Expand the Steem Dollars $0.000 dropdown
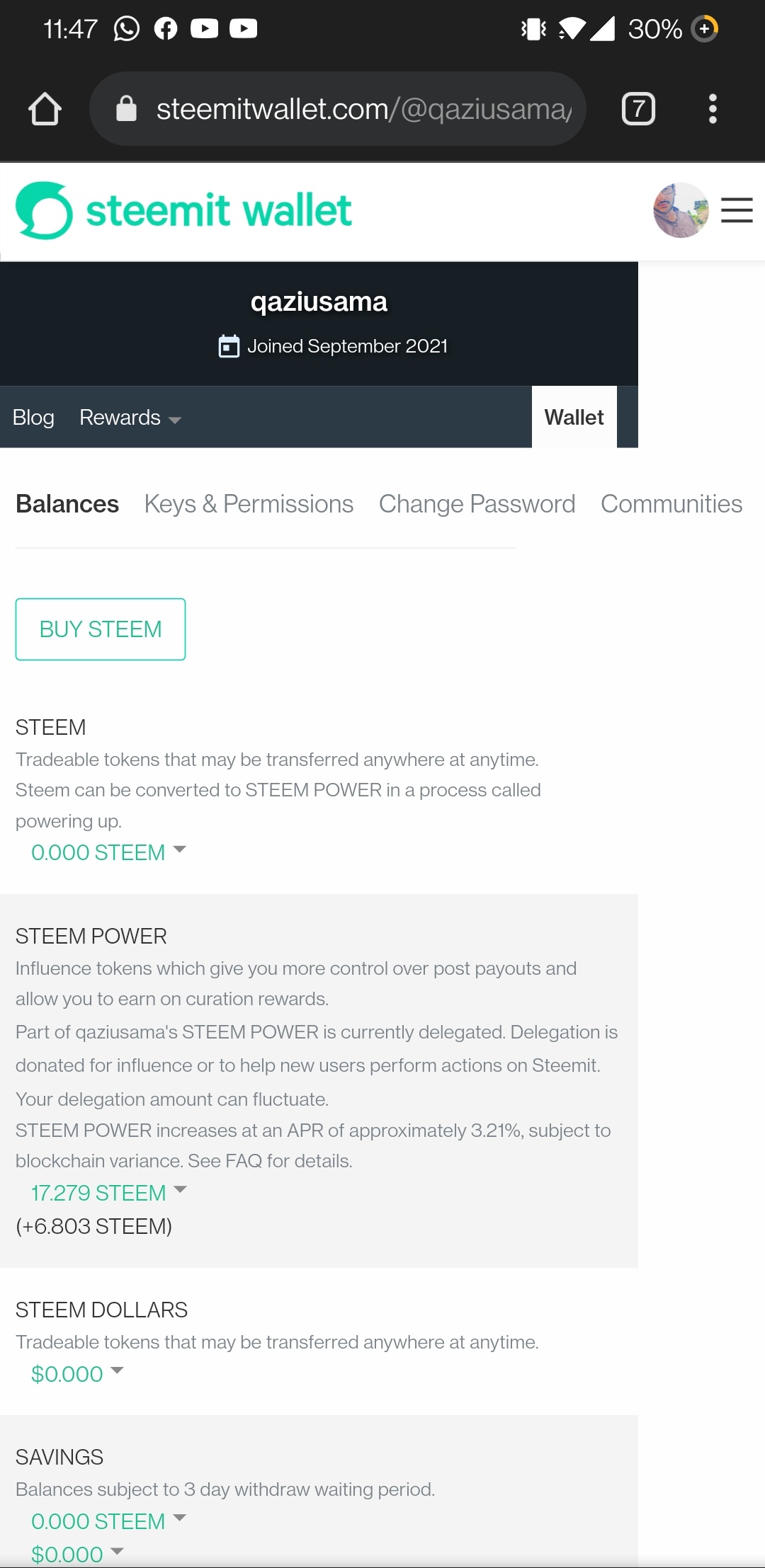Screen dimensions: 765x1568 pyautogui.click(x=76, y=1373)
